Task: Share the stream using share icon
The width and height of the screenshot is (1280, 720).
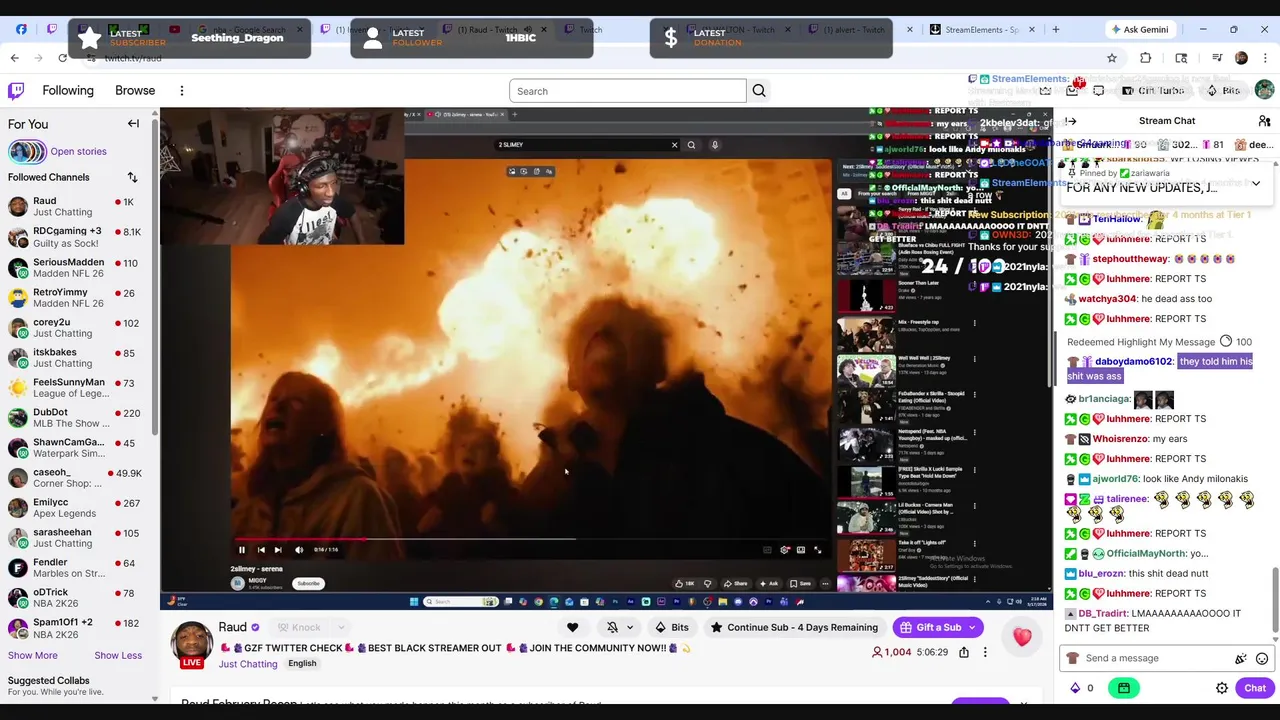Action: pyautogui.click(x=964, y=652)
